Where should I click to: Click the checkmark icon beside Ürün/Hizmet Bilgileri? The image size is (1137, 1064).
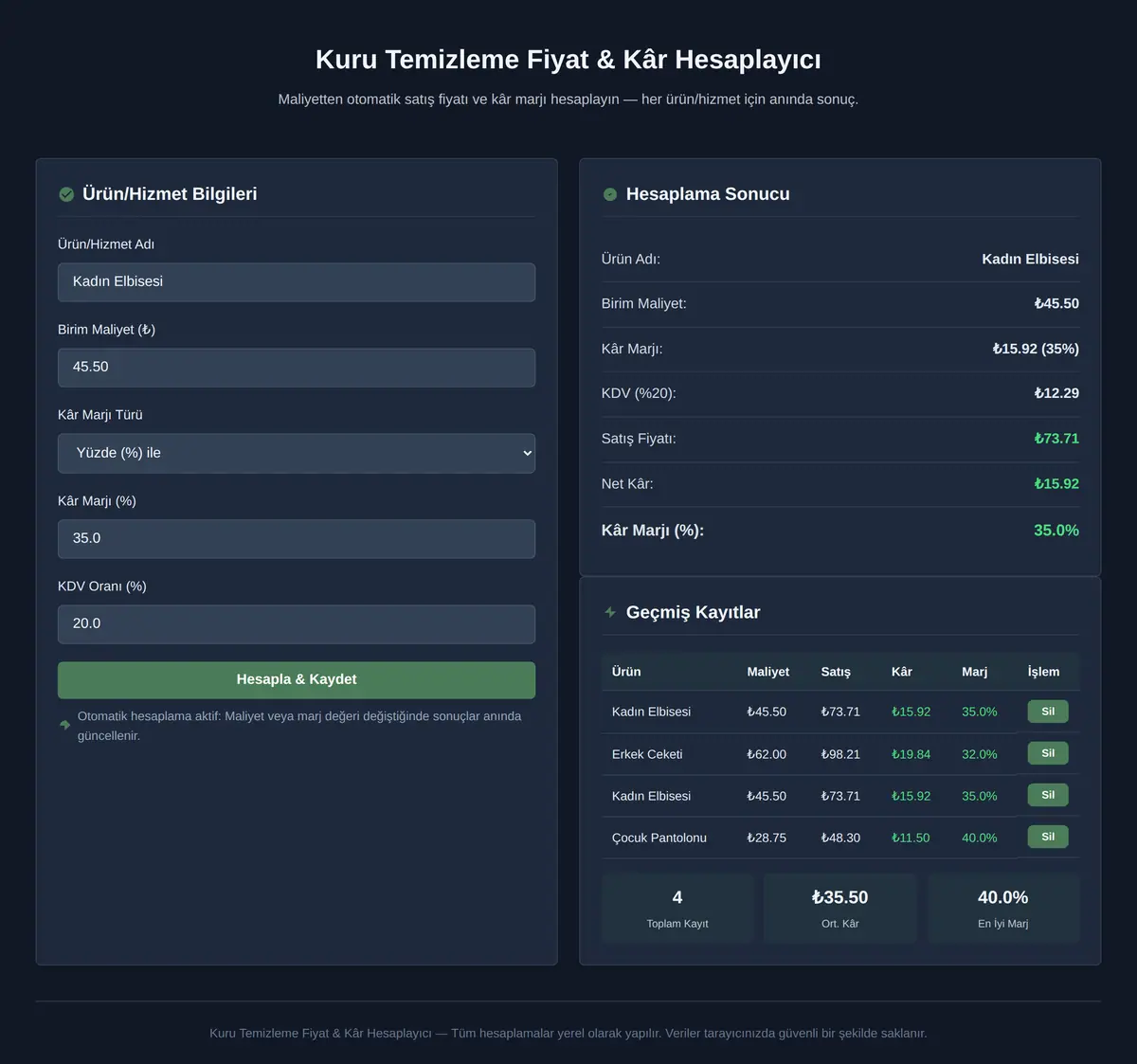click(66, 194)
